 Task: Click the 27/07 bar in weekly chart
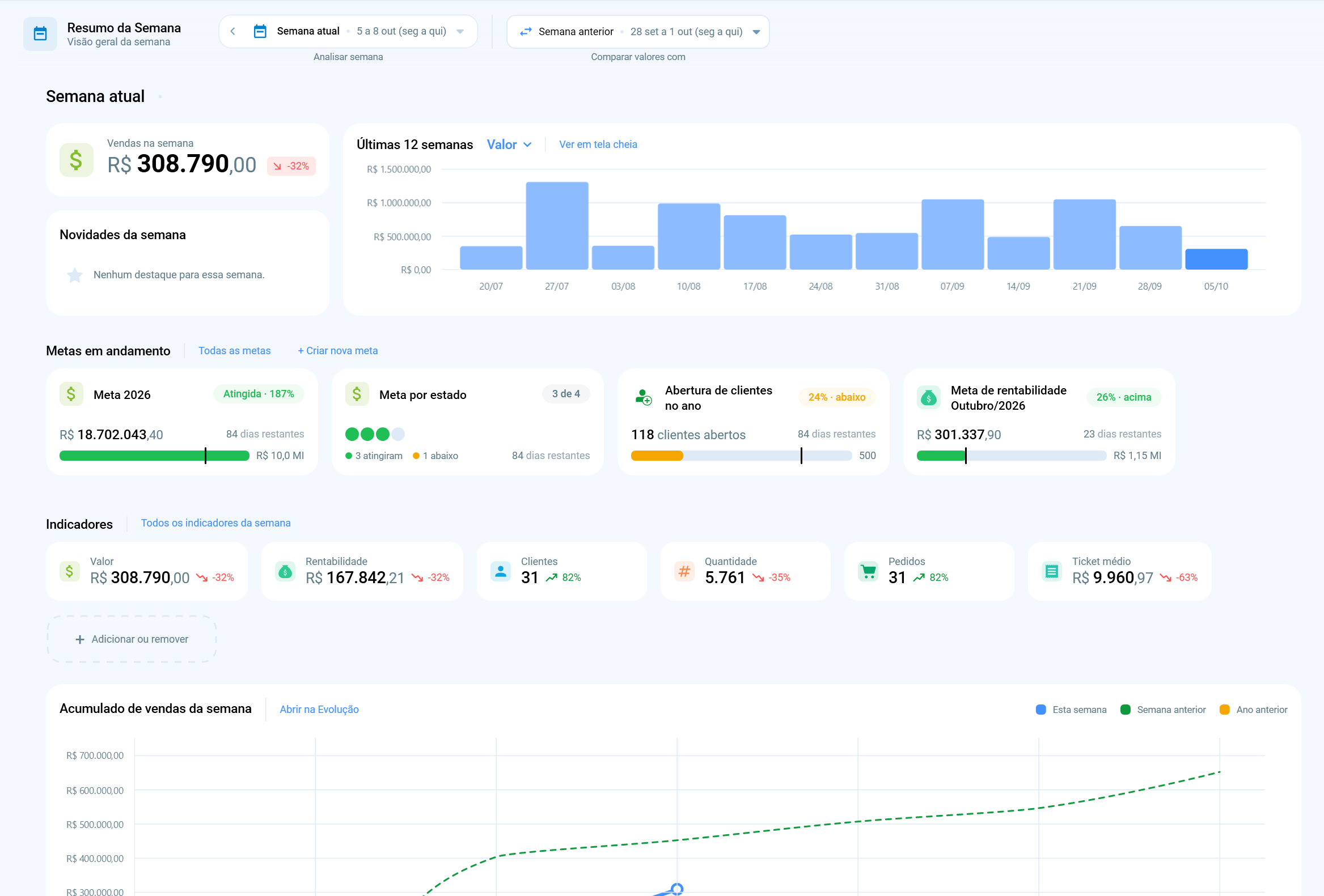[557, 226]
